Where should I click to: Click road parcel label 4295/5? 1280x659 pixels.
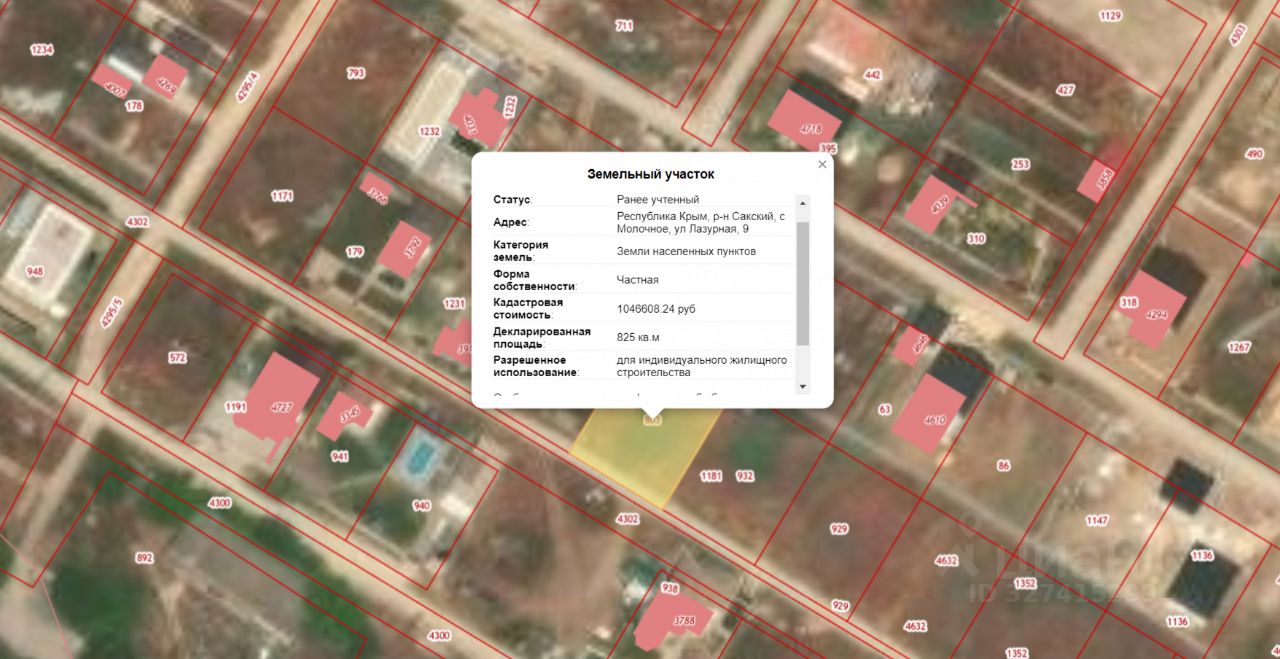(x=110, y=314)
